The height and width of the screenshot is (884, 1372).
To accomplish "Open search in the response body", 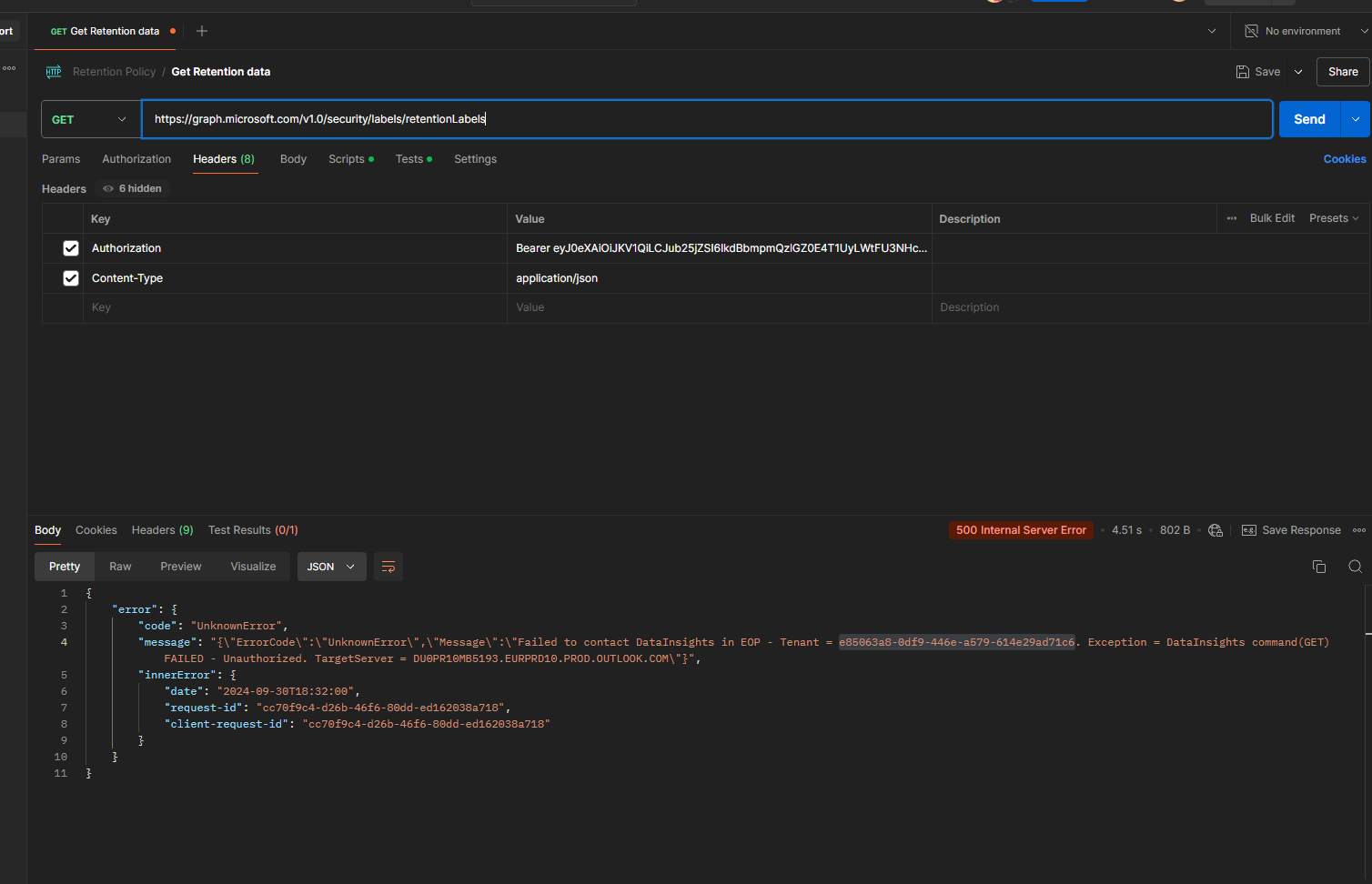I will (1355, 566).
